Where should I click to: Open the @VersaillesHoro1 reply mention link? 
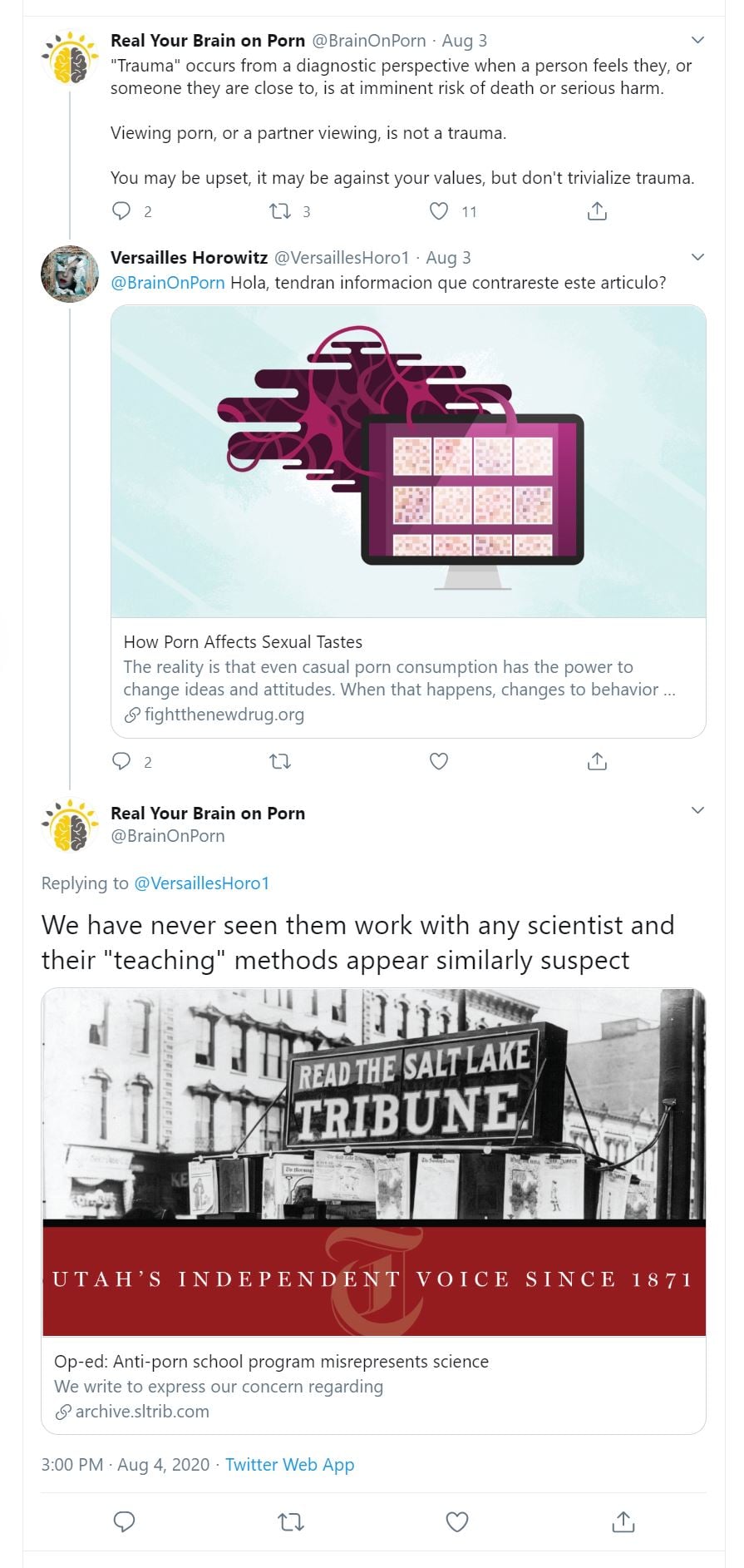pos(202,883)
